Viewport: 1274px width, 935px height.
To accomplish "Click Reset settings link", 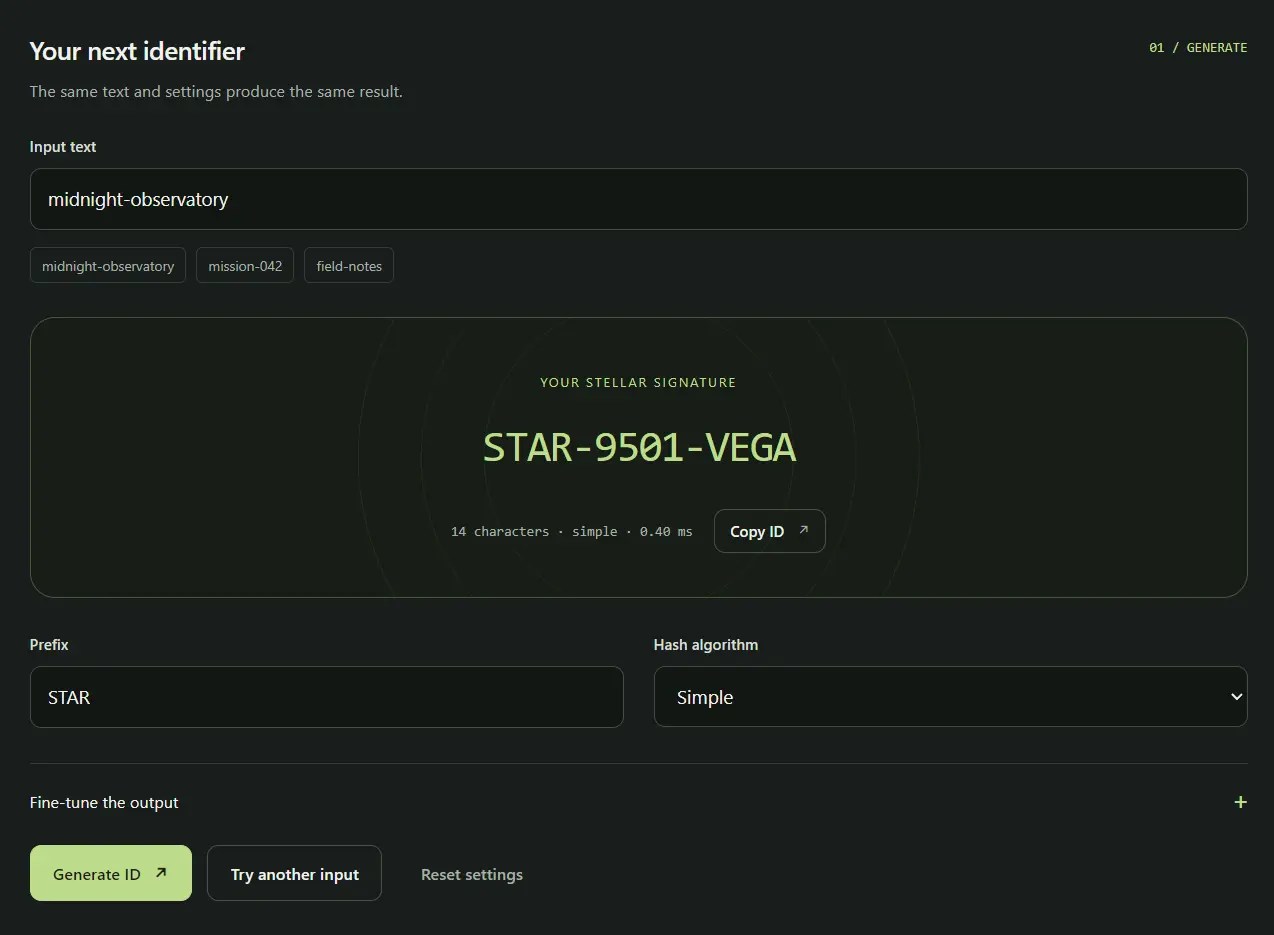I will (472, 874).
